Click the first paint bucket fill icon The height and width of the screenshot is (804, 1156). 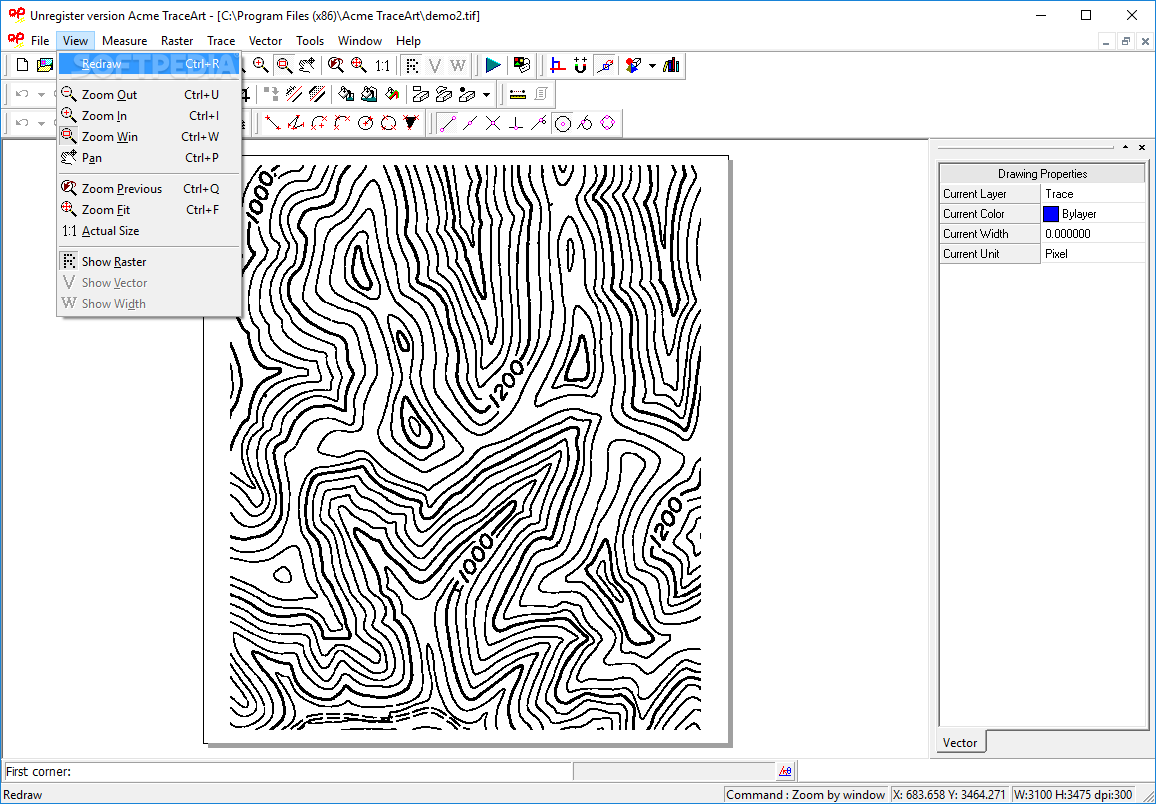click(x=347, y=94)
